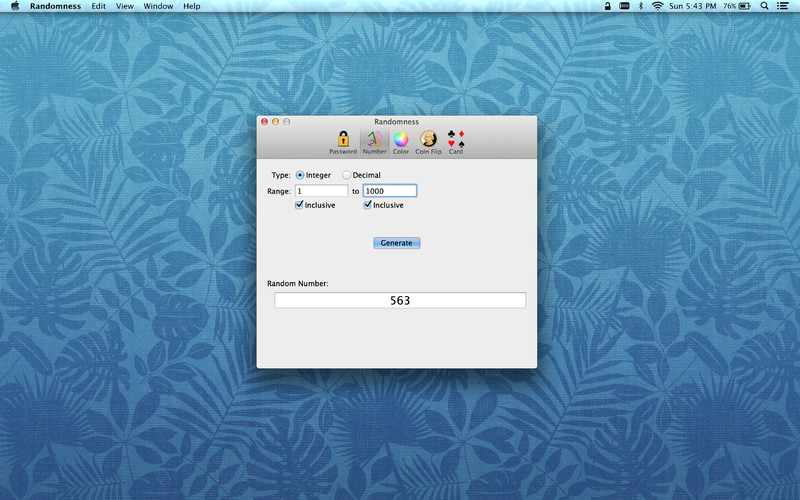Open the Wi-Fi status menu
The height and width of the screenshot is (500, 800).
(658, 6)
